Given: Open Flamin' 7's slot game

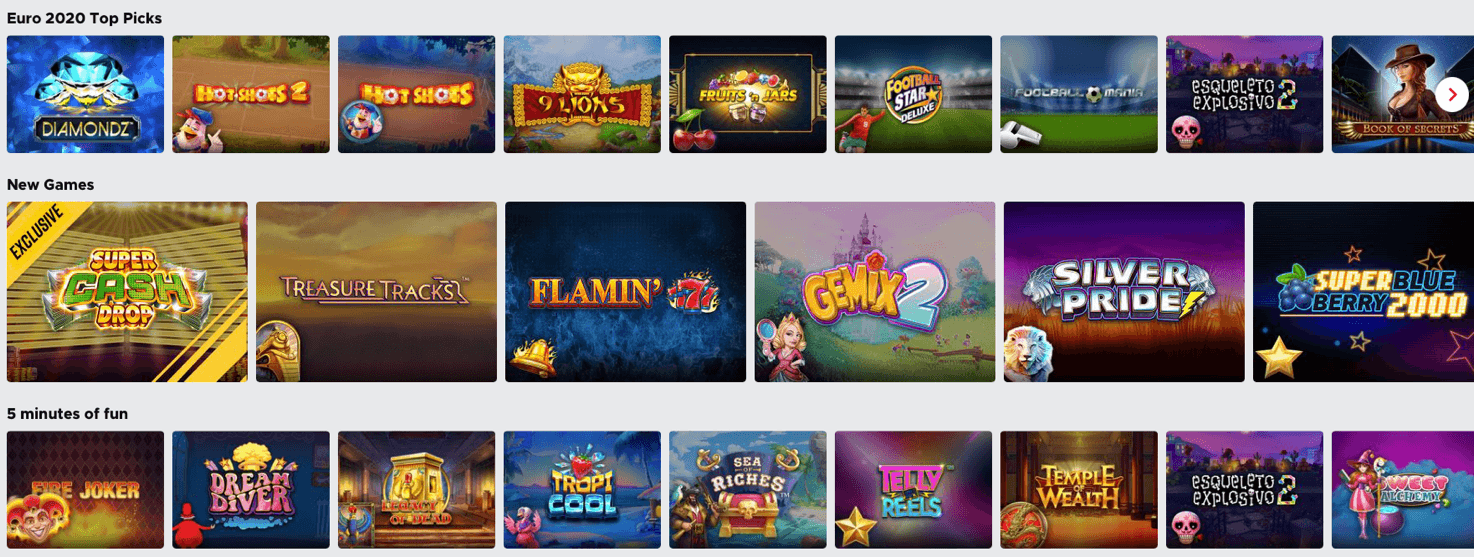Looking at the screenshot, I should tap(625, 292).
